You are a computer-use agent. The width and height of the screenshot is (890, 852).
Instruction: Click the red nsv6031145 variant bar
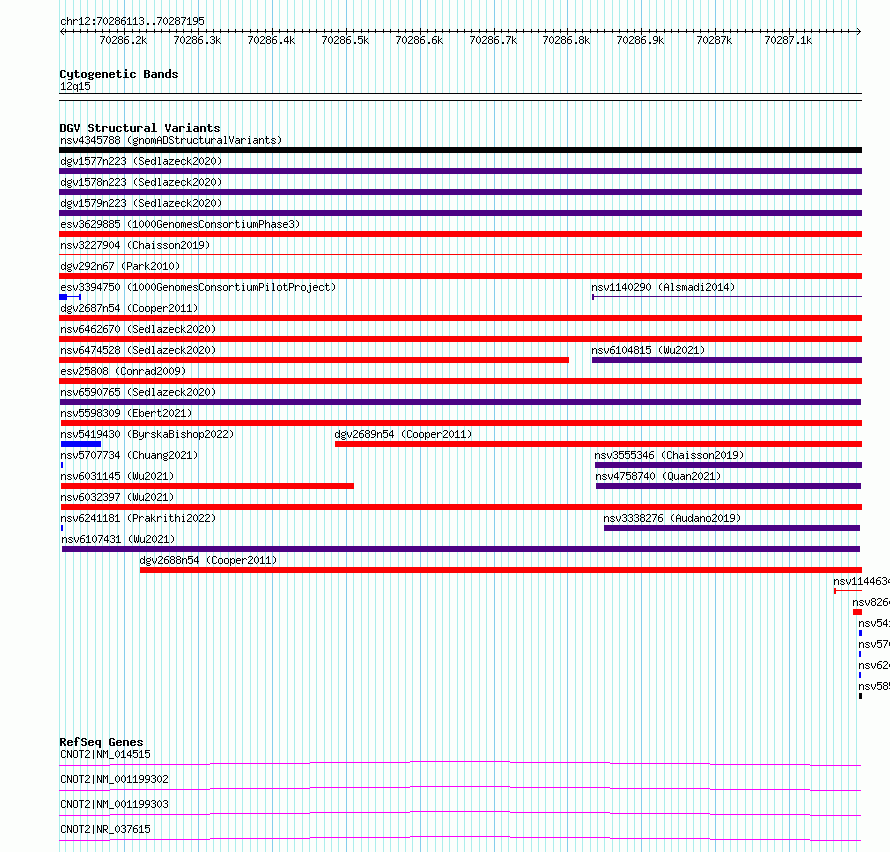207,486
